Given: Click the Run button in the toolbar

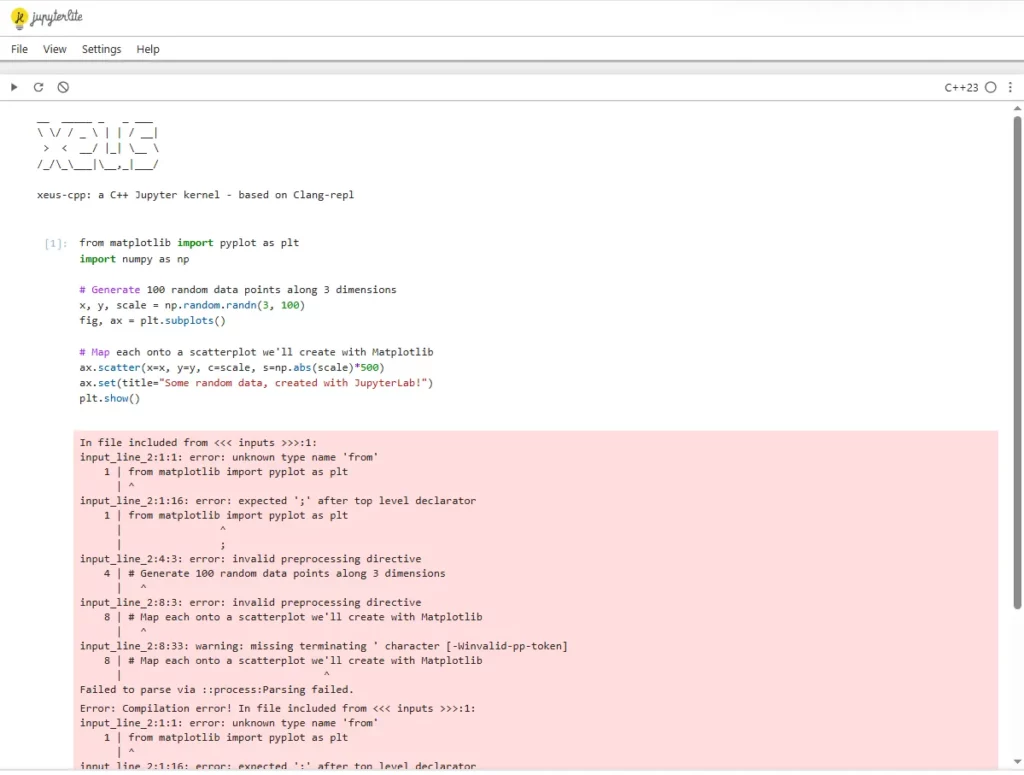Looking at the screenshot, I should (x=14, y=87).
